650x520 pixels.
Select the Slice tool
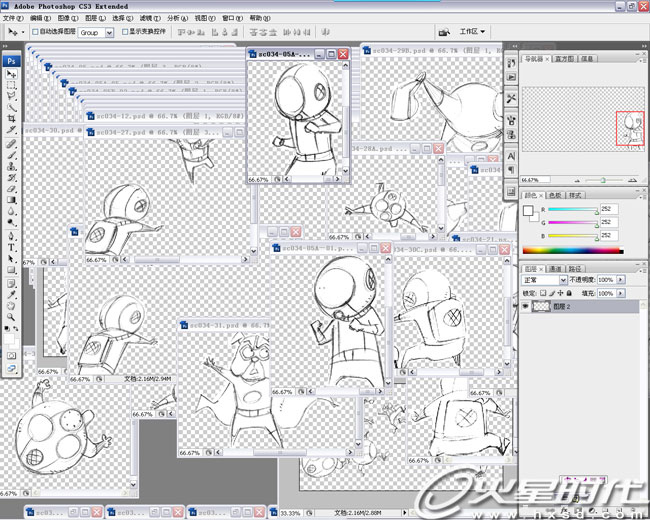(x=11, y=130)
